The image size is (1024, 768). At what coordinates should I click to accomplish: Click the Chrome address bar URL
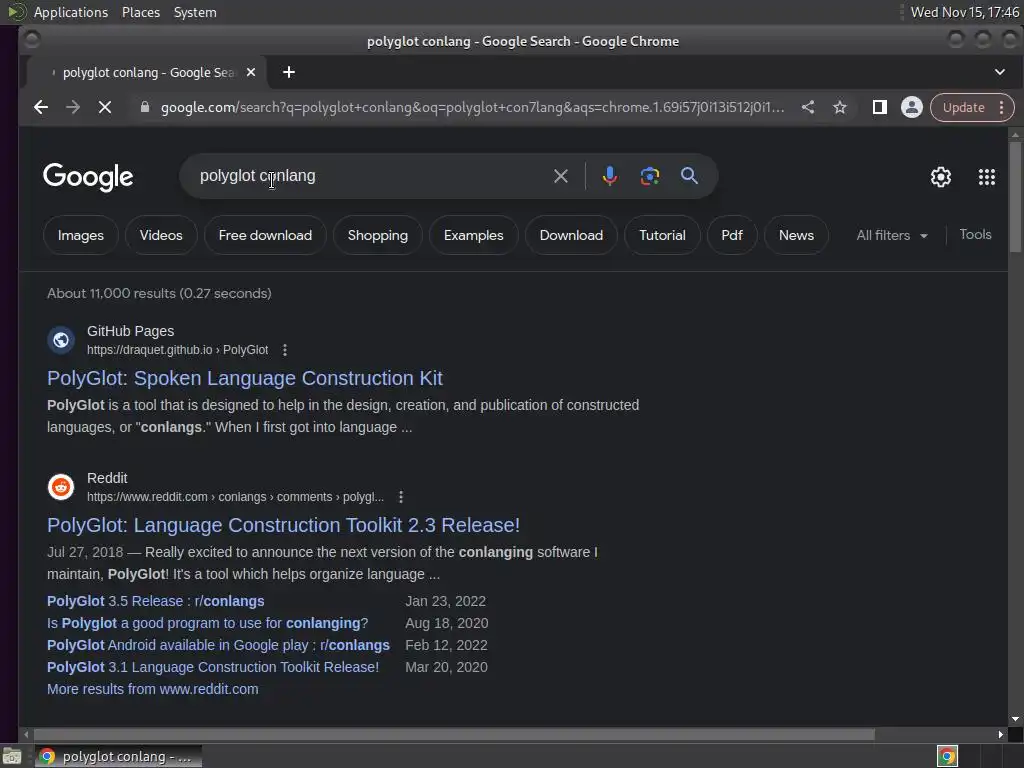tap(472, 107)
